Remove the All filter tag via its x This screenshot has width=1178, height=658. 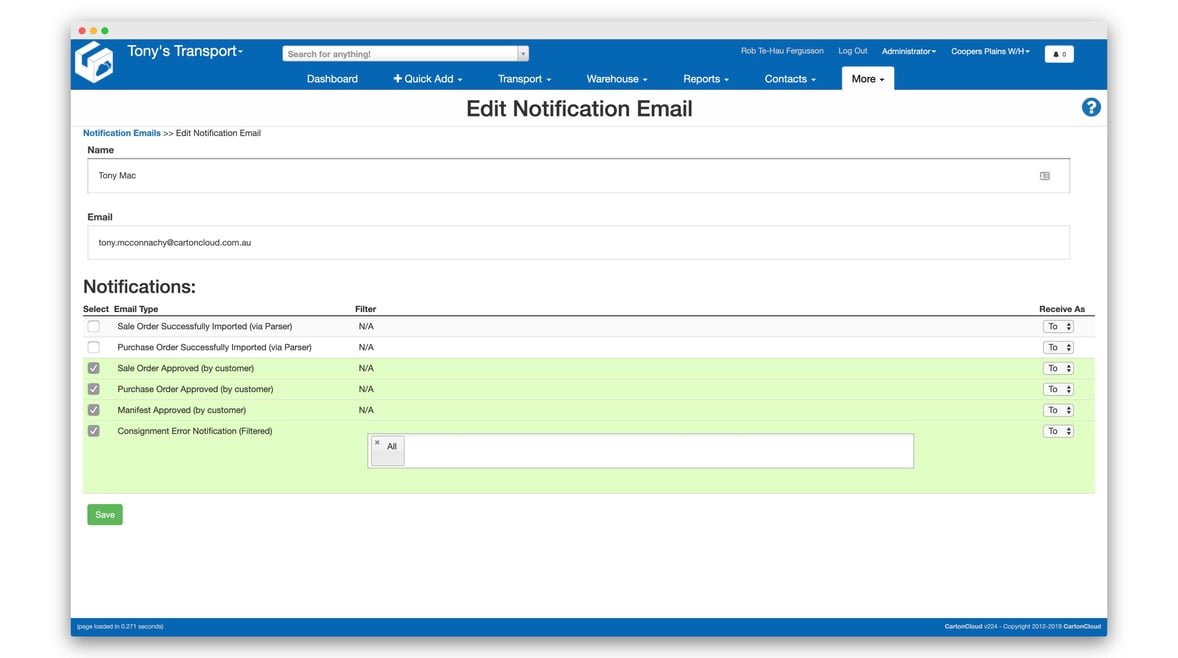point(377,442)
